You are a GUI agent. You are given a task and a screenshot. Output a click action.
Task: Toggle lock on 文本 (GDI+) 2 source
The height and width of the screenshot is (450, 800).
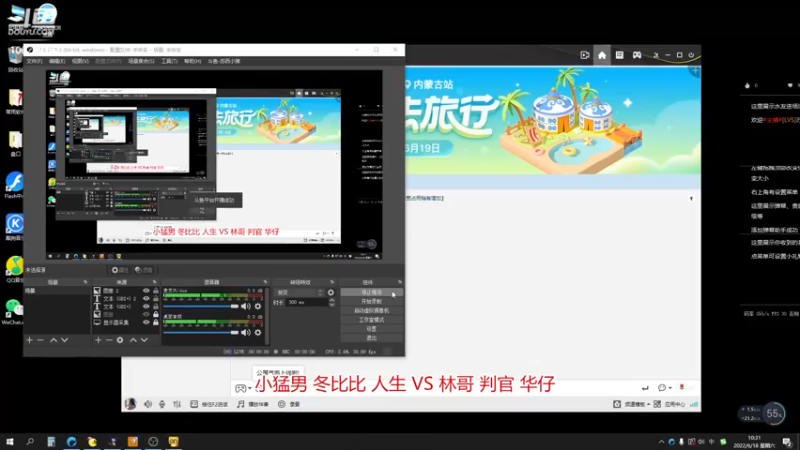click(156, 299)
